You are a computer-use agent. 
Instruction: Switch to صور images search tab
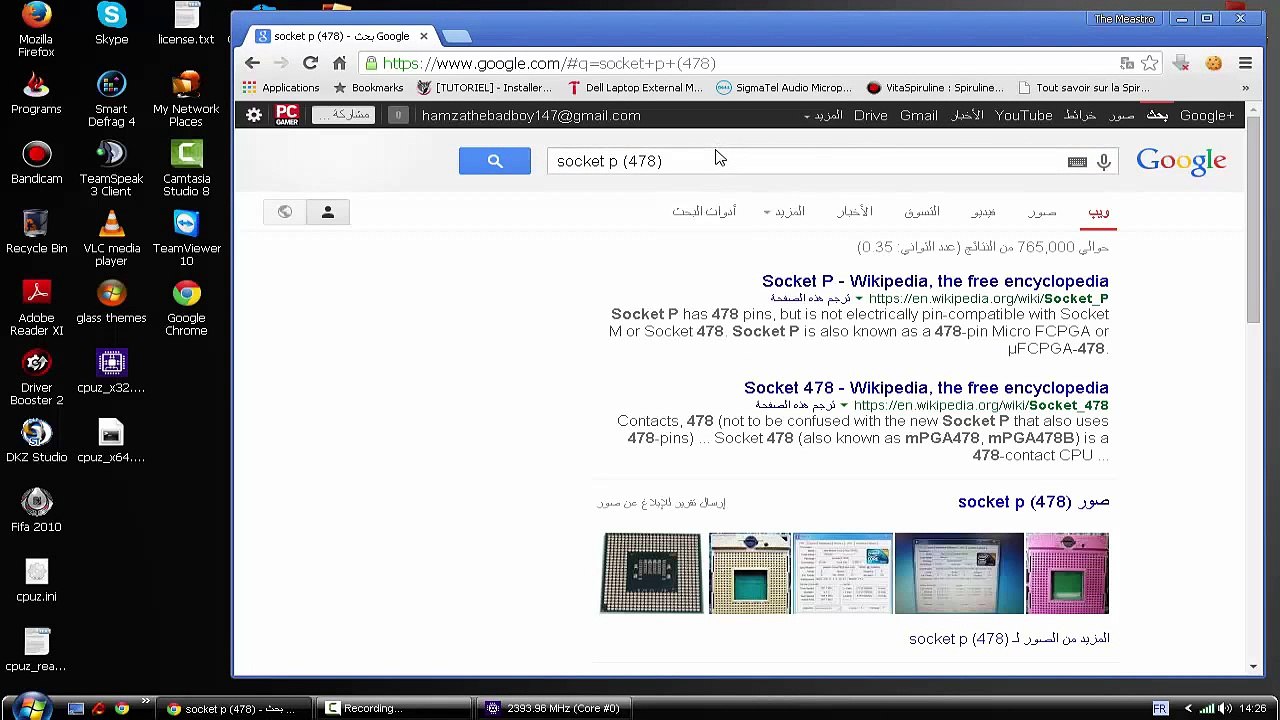click(1042, 212)
